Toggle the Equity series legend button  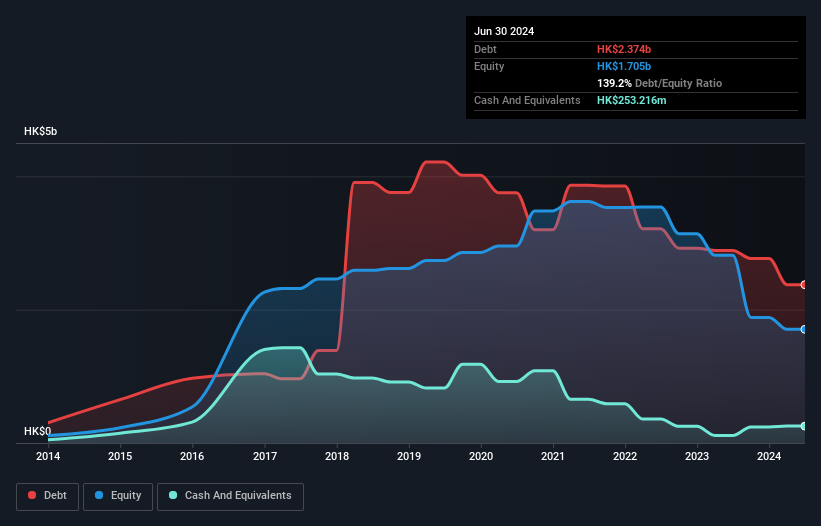coord(118,496)
